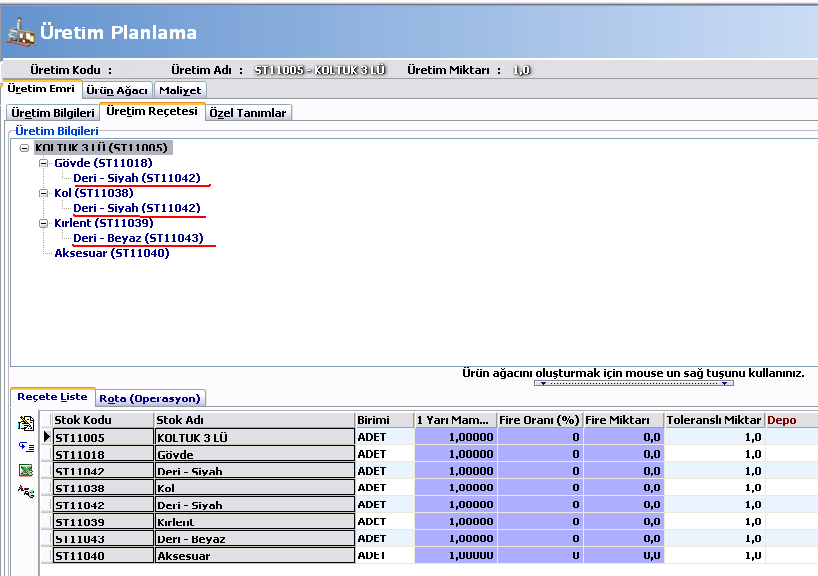Select Deri - Siyah (ST11042) under Gövde
Viewport: 818px width, 576px height.
[137, 178]
